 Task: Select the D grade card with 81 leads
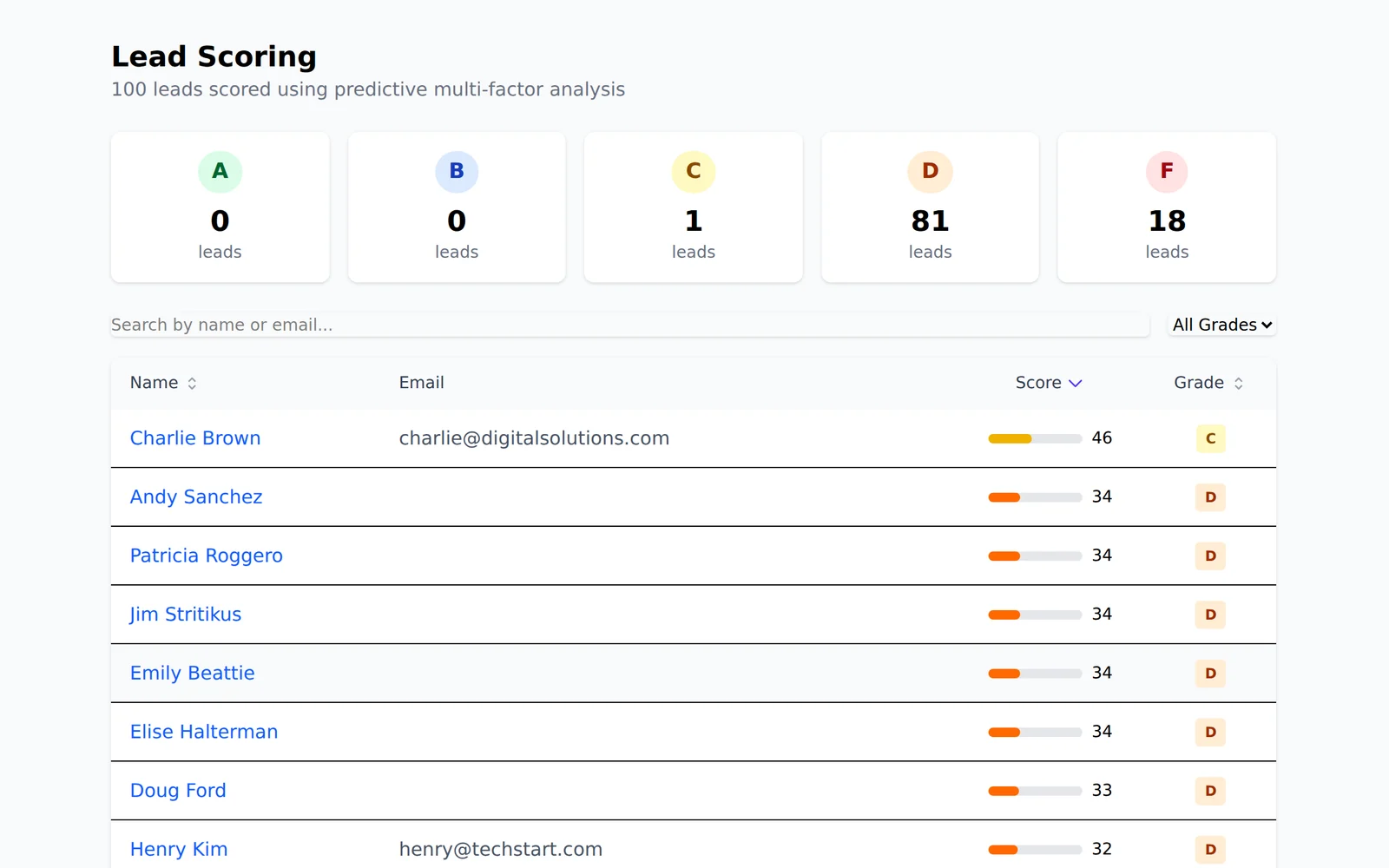[930, 207]
